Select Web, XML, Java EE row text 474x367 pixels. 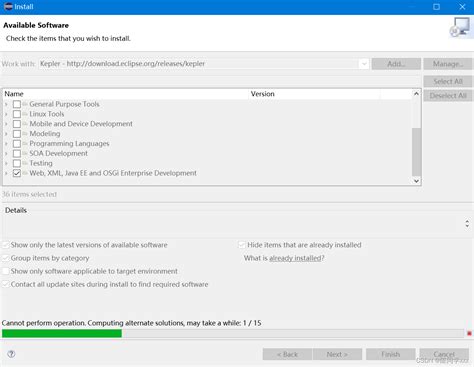[x=113, y=173]
